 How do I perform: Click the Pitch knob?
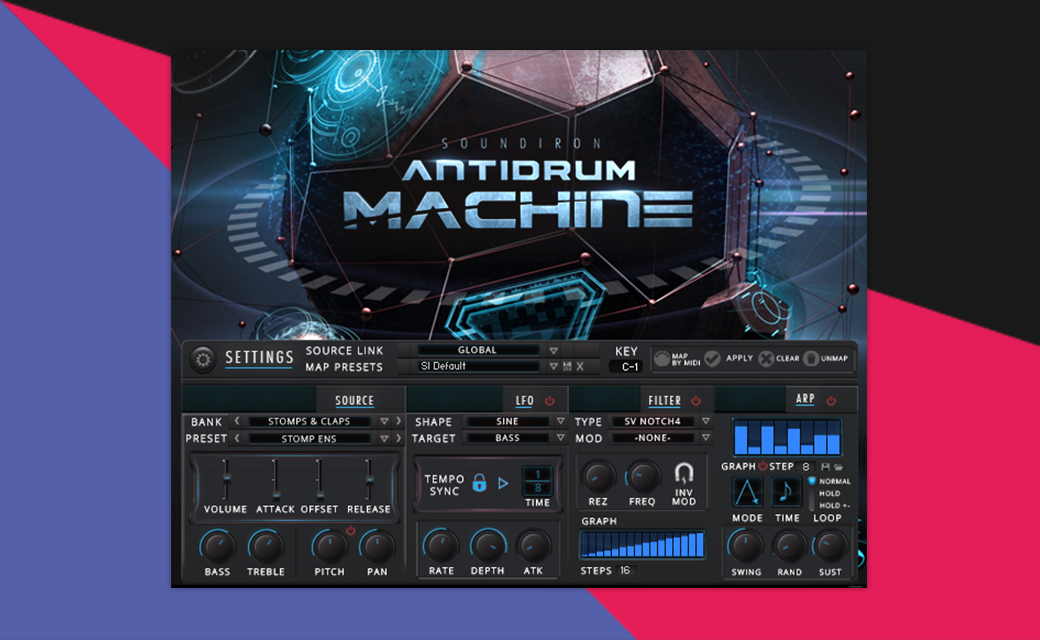[x=329, y=547]
